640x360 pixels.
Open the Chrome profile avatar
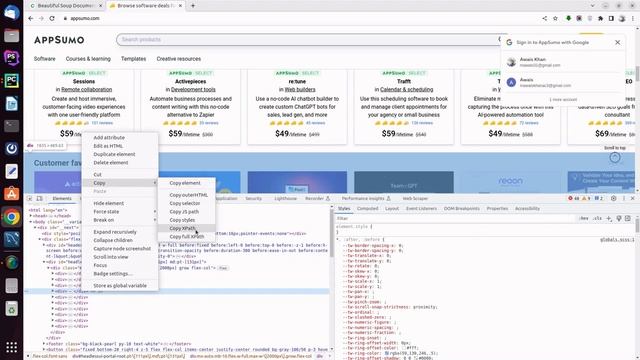[622, 18]
